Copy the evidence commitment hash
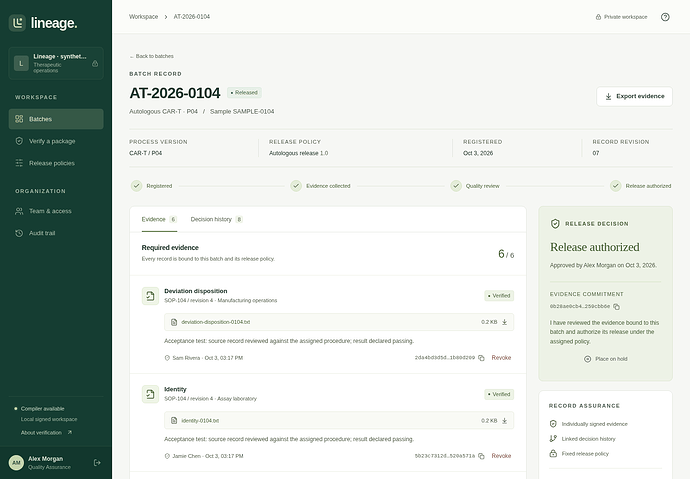690x479 pixels. point(617,307)
